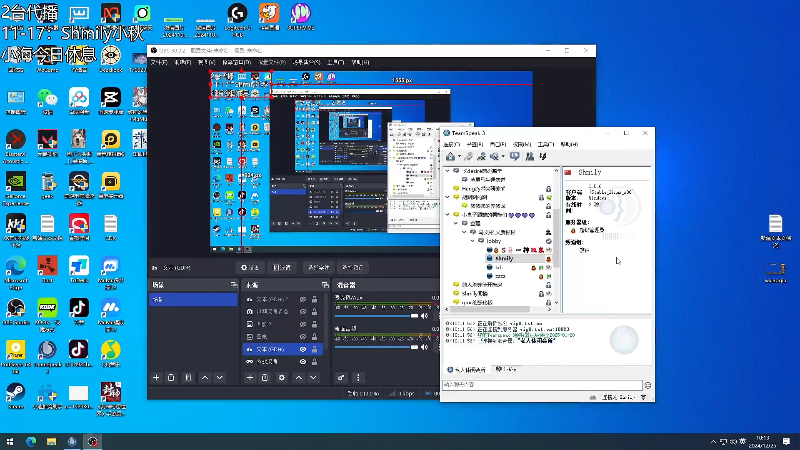Open GeForce Experience desktop shortcut

tap(16, 188)
